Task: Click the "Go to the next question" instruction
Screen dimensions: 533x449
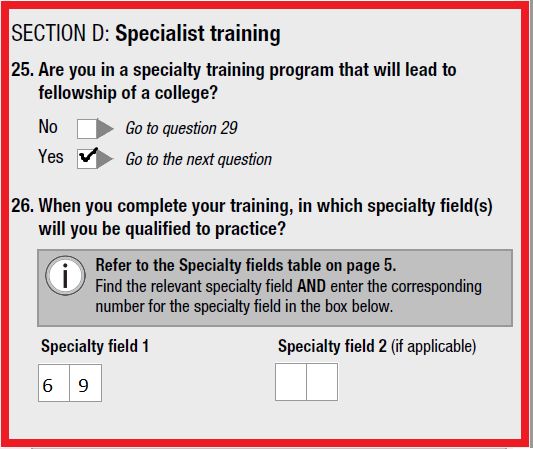Action: (199, 159)
